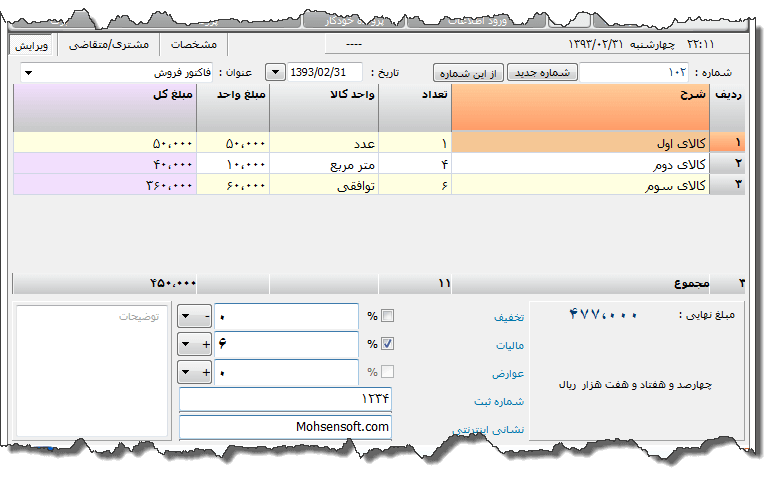Click the مالیات value field showing ۶
Viewport: 772px width, 481px height.
coord(286,344)
